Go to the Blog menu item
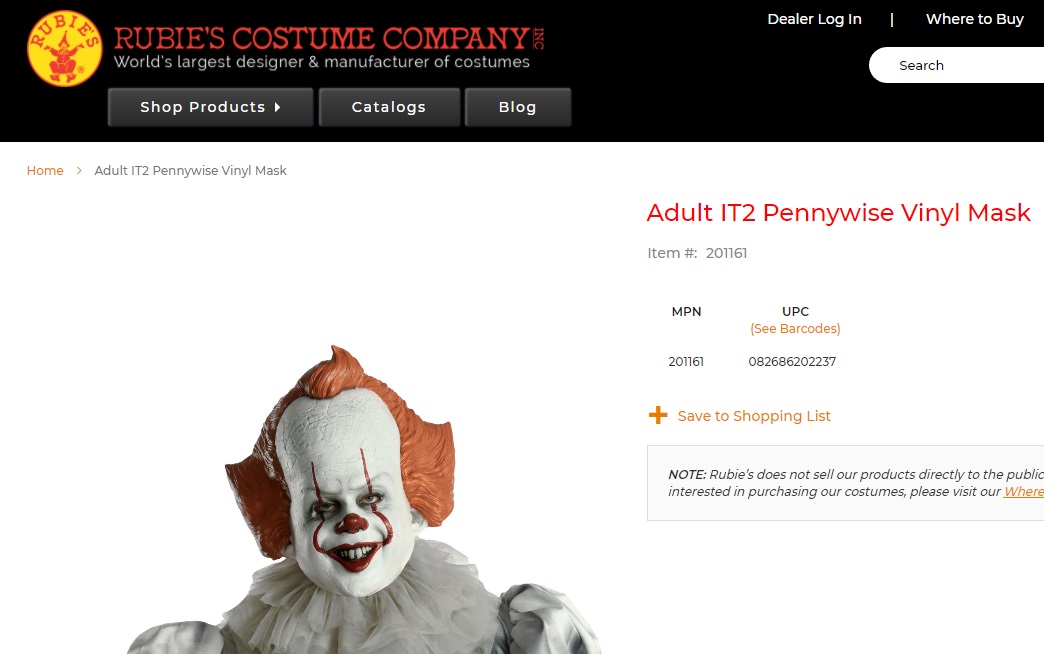Viewport: 1044px width, 654px height. (518, 107)
